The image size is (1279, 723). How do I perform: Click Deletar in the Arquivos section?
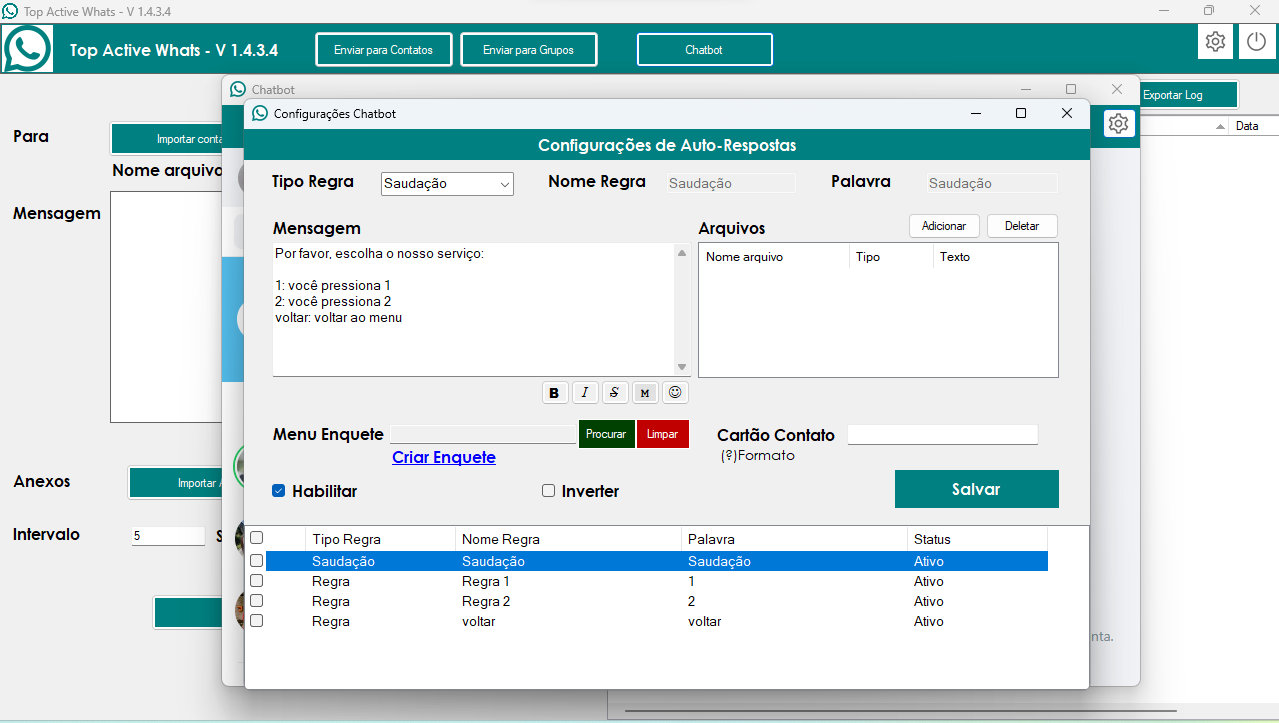(x=1022, y=226)
